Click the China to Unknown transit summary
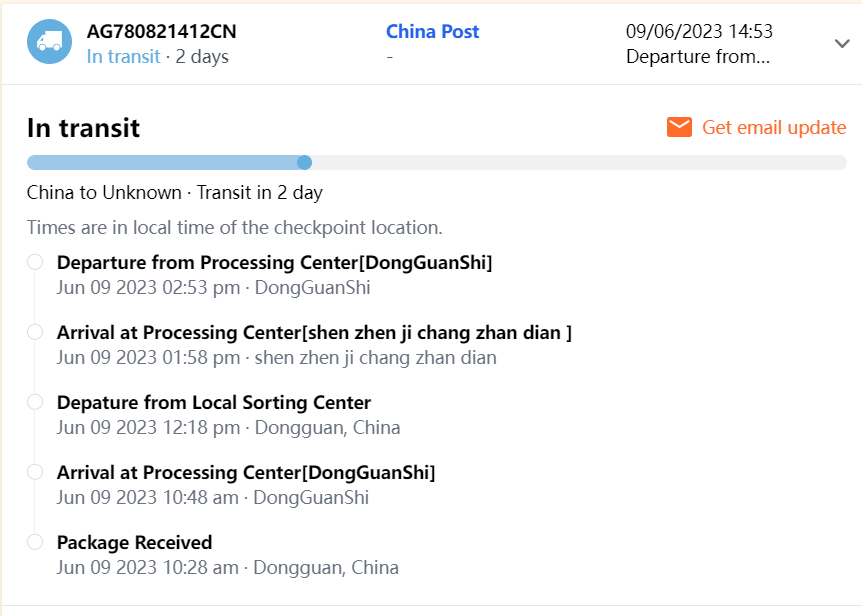The height and width of the screenshot is (616, 862). coord(174,192)
